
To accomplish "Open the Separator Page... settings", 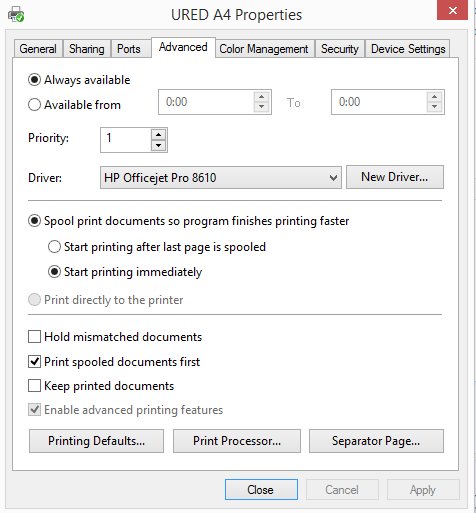I will coord(376,441).
